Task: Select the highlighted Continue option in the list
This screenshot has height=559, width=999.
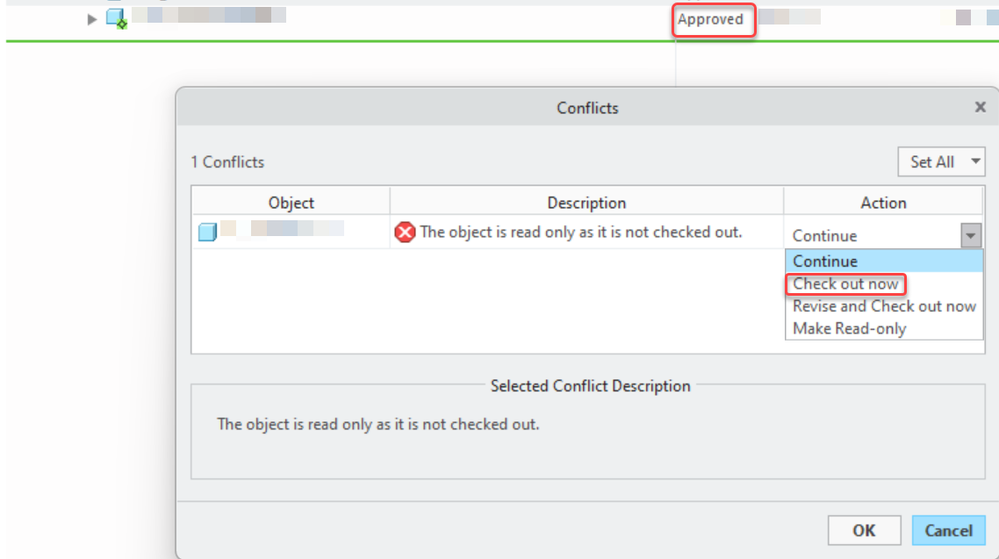Action: pos(825,261)
